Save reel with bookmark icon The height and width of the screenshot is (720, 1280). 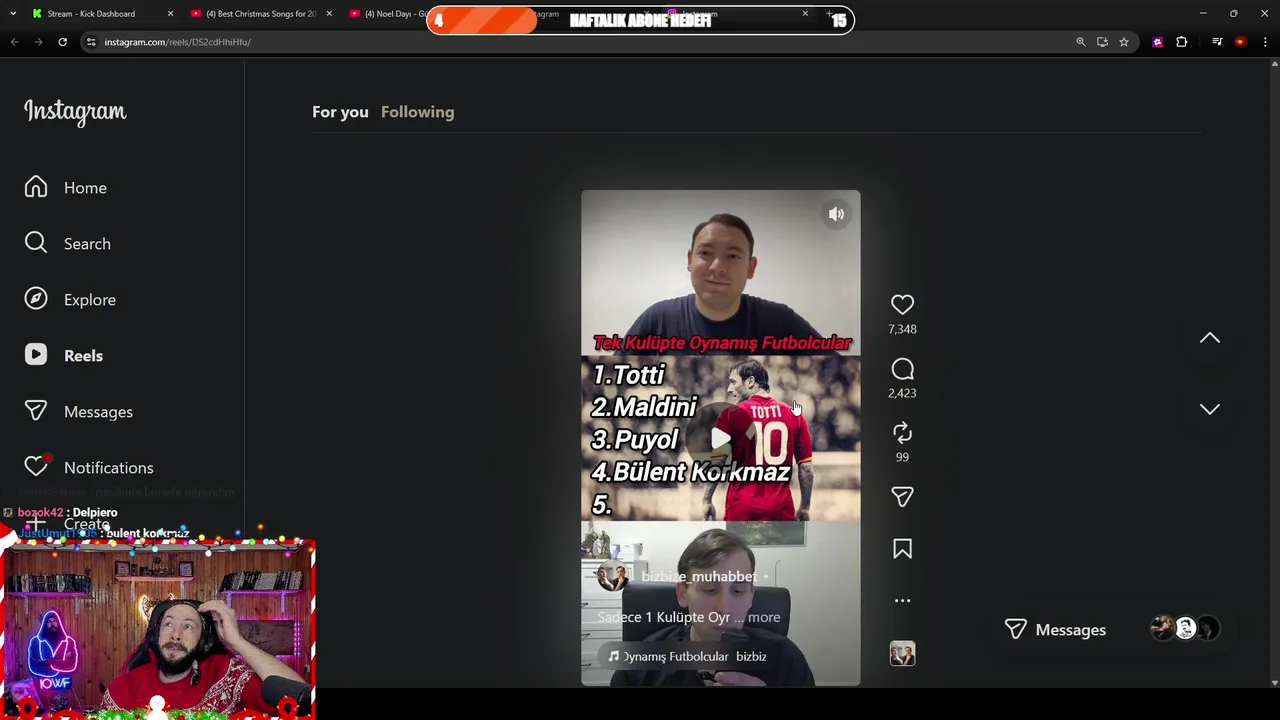click(x=902, y=548)
